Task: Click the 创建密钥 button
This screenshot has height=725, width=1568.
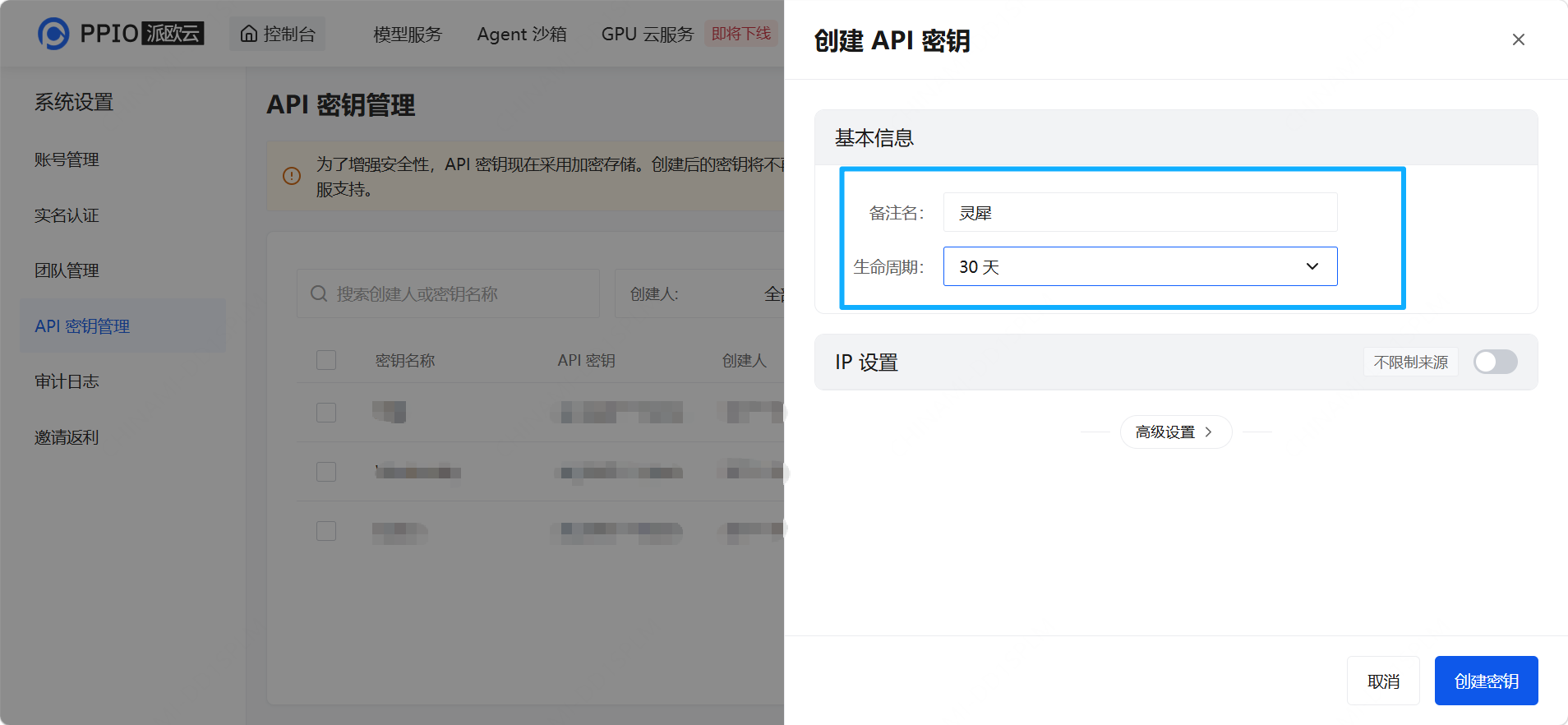Action: coord(1486,681)
